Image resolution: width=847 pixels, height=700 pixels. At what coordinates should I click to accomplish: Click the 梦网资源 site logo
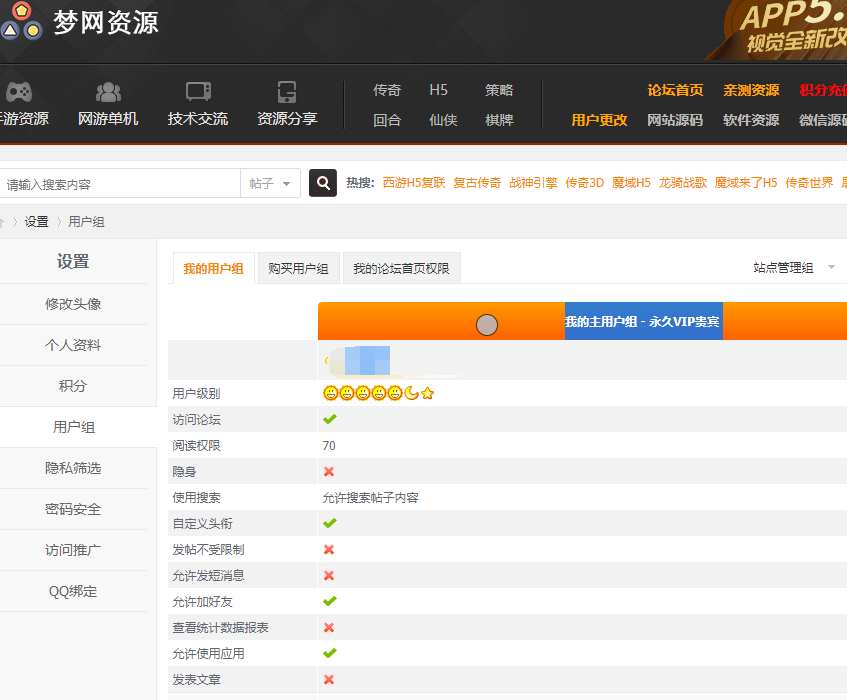click(x=80, y=22)
